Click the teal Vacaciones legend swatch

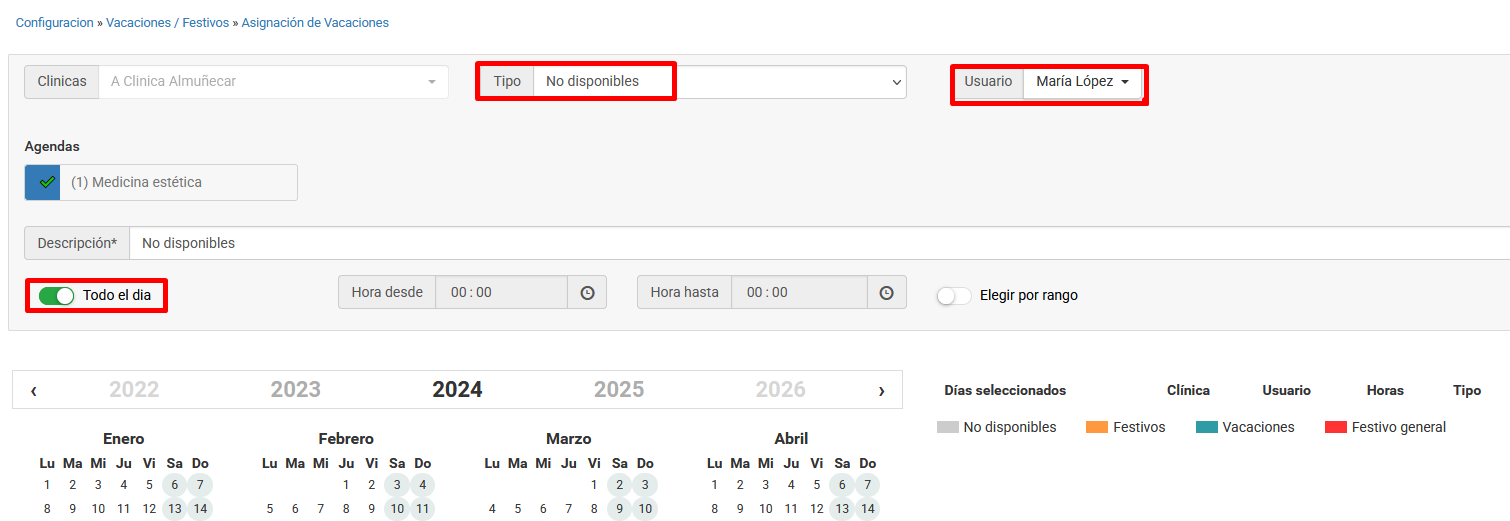pos(1206,427)
